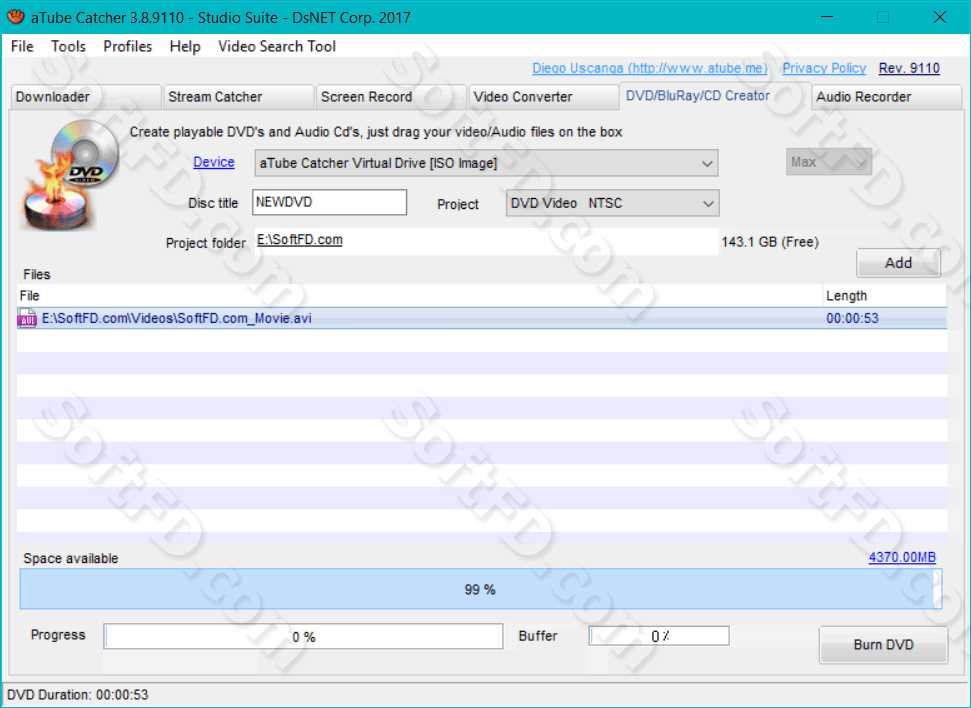
Task: Open the Video Search Tool menu
Action: pyautogui.click(x=277, y=46)
